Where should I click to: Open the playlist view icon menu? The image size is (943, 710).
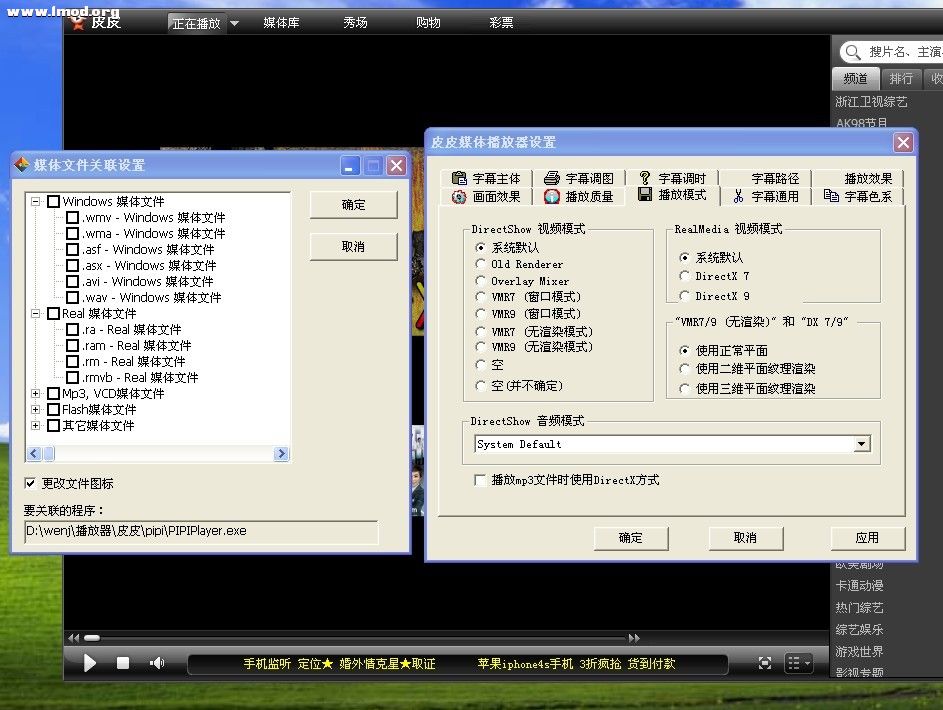pyautogui.click(x=799, y=662)
